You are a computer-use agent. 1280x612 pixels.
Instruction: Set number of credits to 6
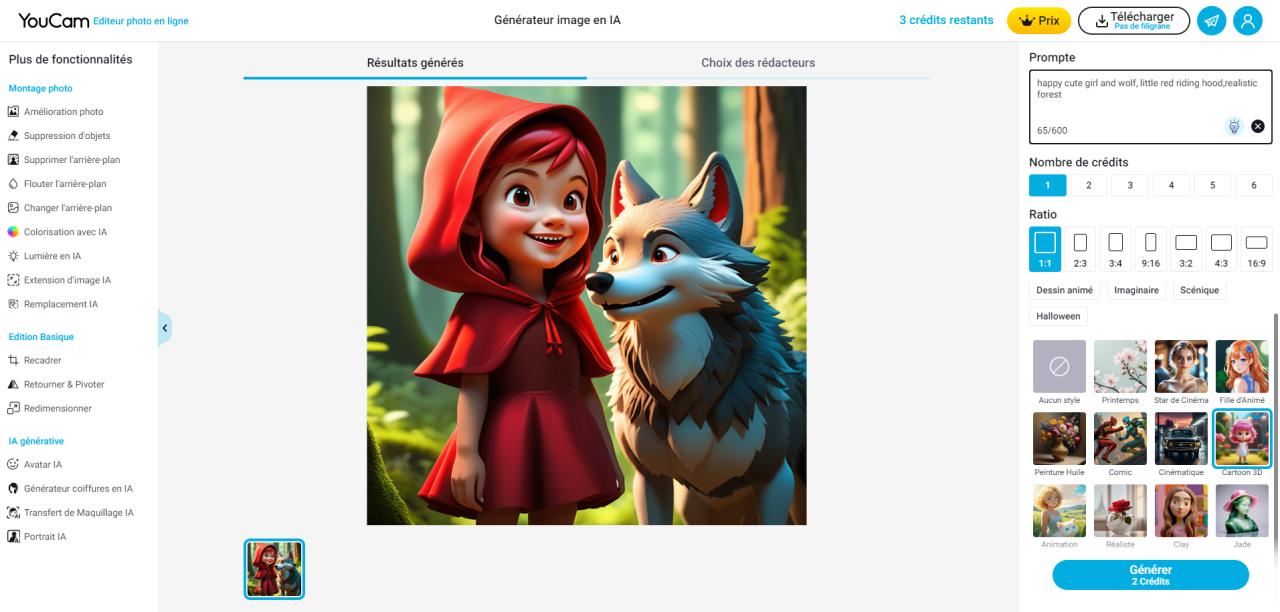coord(1253,185)
